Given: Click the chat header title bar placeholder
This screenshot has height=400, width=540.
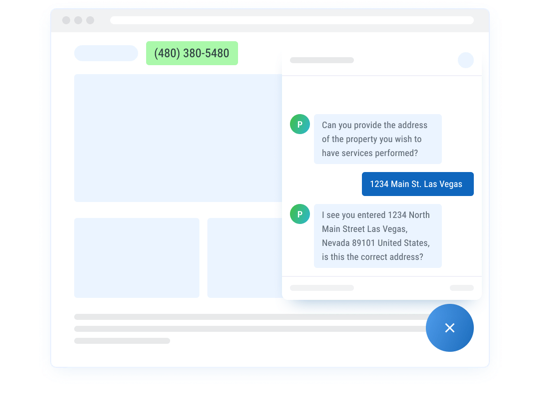Looking at the screenshot, I should coord(322,60).
